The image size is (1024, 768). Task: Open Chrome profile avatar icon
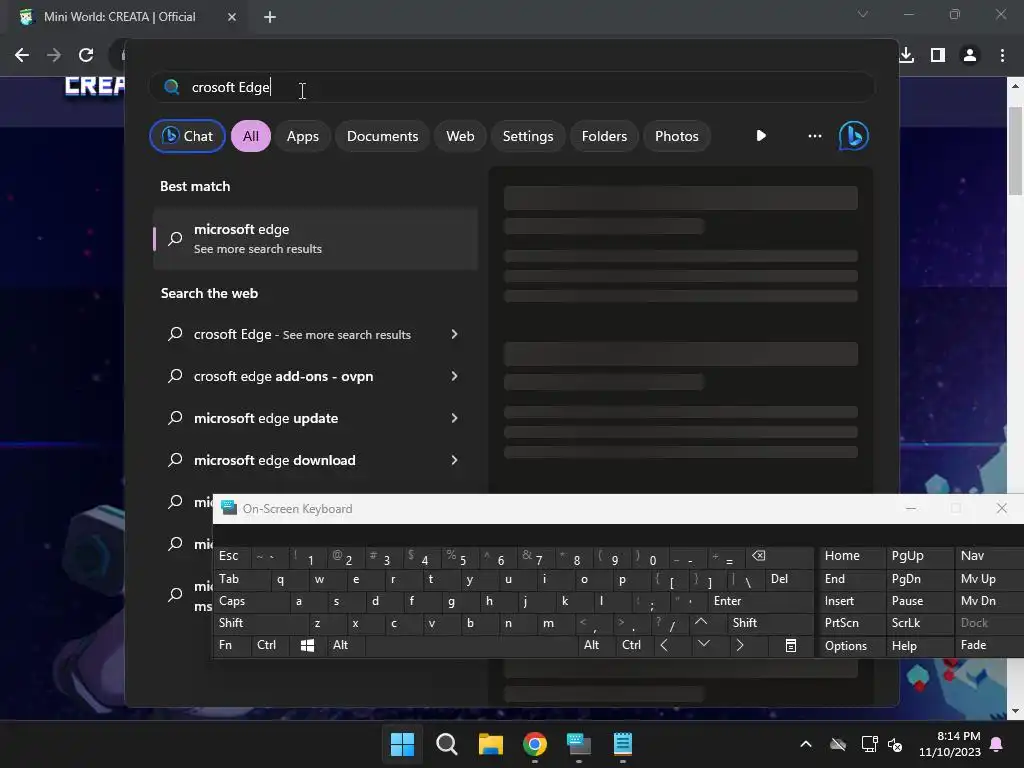click(970, 55)
